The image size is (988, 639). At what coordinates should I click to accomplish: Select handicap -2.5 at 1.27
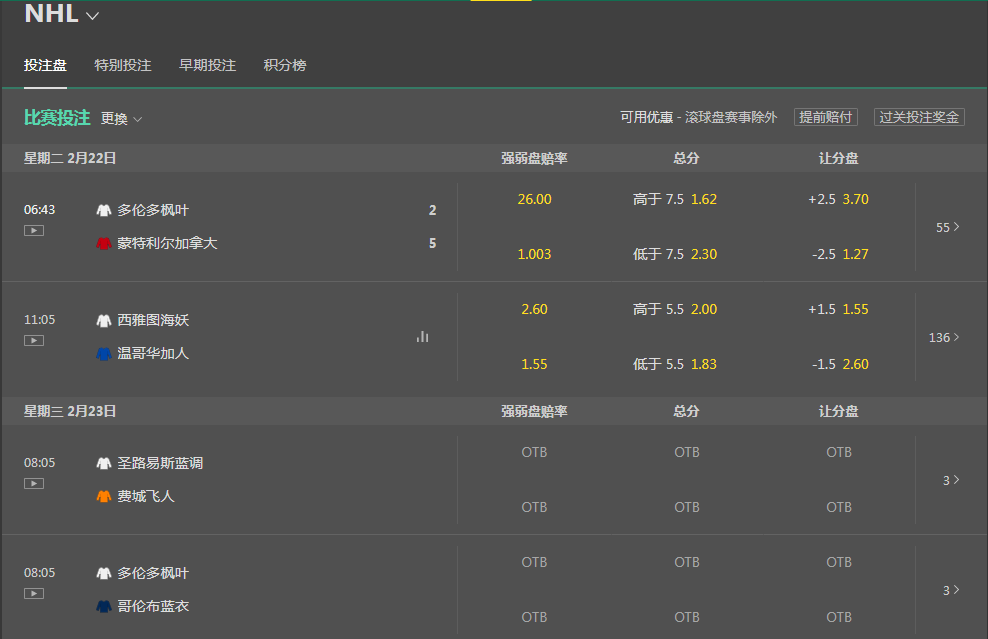(839, 254)
